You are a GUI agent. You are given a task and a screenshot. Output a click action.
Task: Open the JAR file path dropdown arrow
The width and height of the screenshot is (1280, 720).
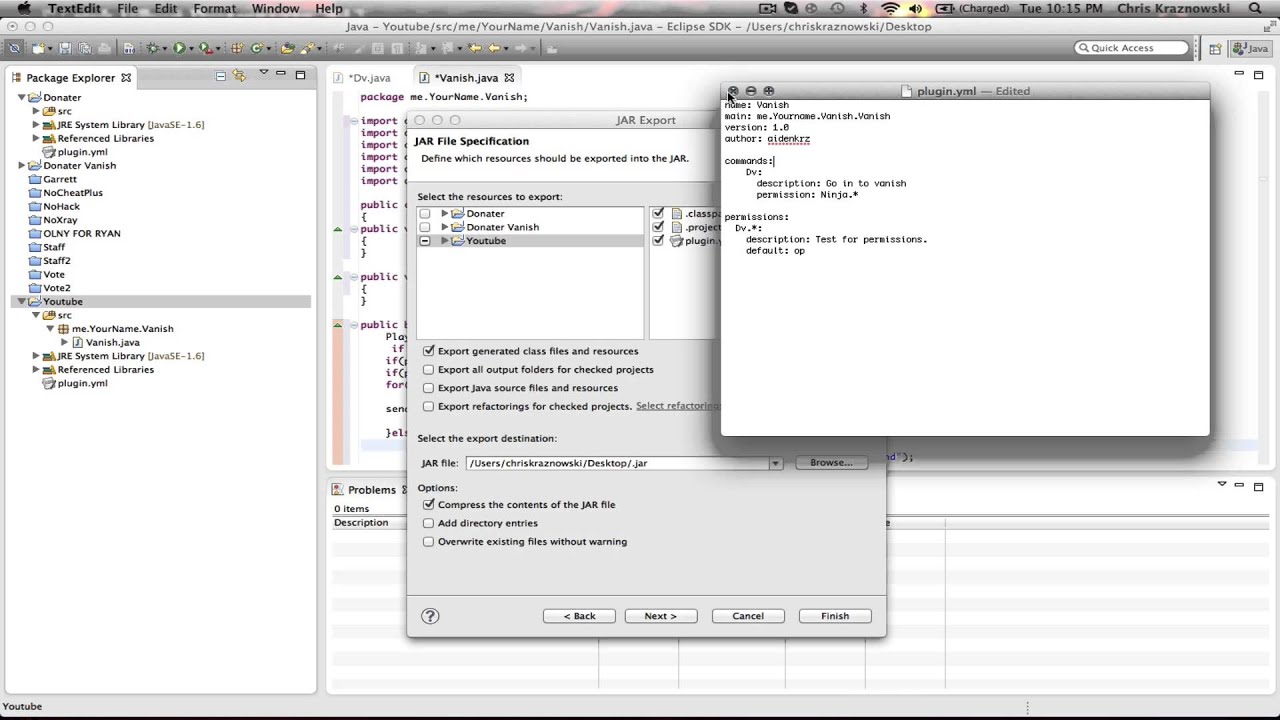click(x=774, y=464)
